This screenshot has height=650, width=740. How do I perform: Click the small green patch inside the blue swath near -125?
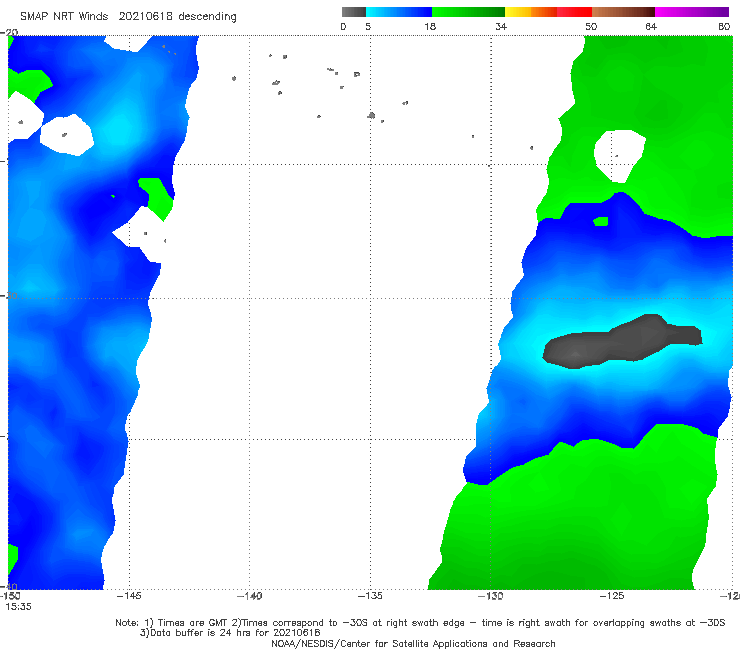click(x=601, y=221)
